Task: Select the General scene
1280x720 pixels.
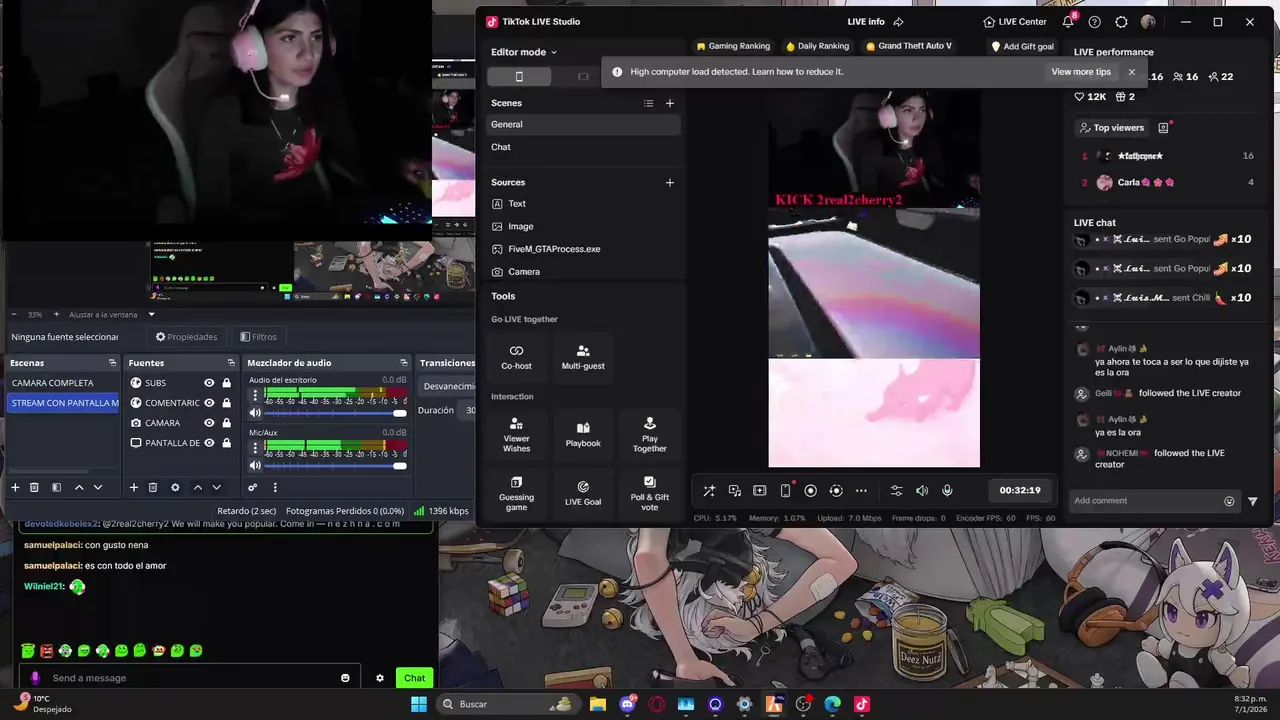Action: tap(584, 124)
